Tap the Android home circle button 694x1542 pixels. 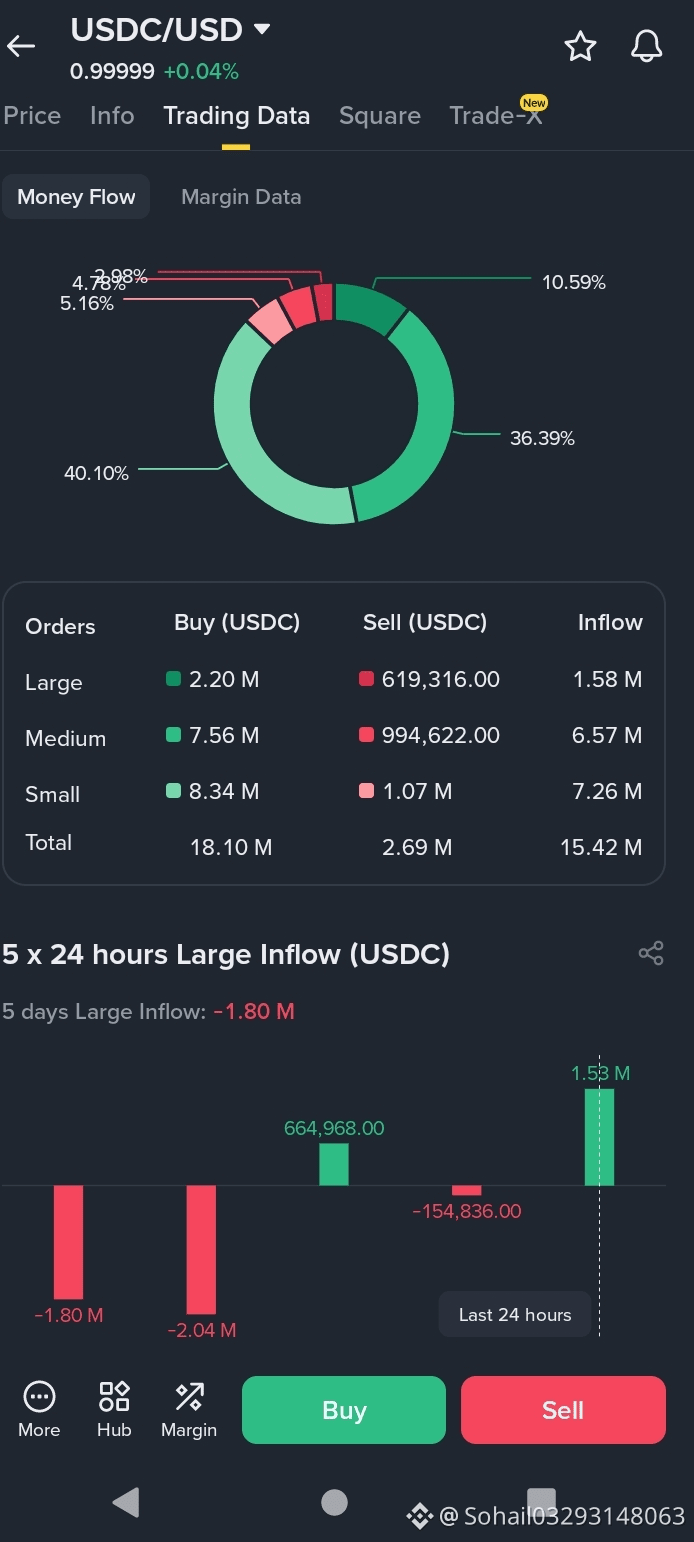coord(334,1501)
